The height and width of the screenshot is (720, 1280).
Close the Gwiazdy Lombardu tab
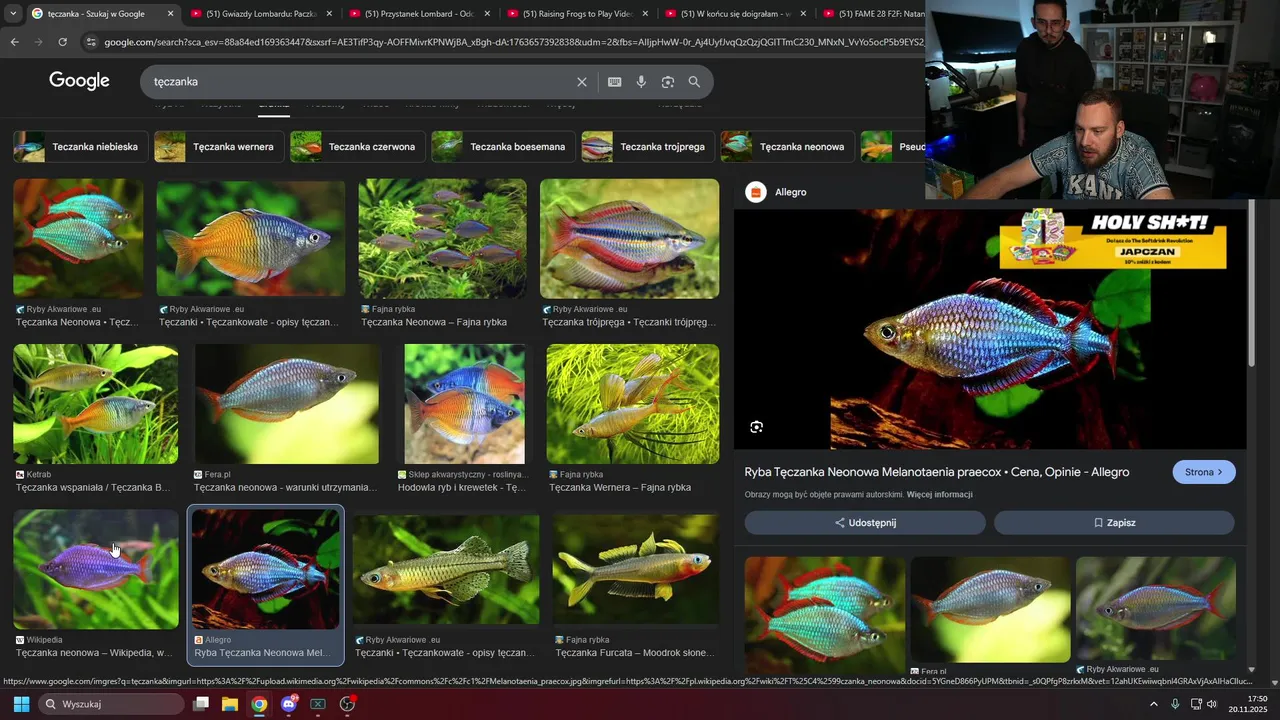(329, 14)
